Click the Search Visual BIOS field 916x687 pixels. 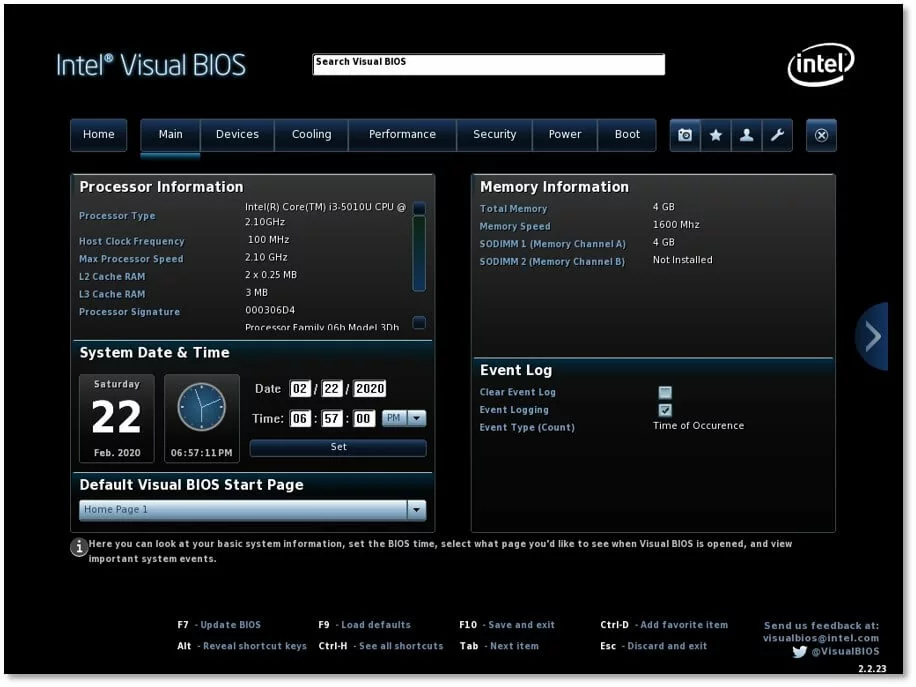click(488, 64)
